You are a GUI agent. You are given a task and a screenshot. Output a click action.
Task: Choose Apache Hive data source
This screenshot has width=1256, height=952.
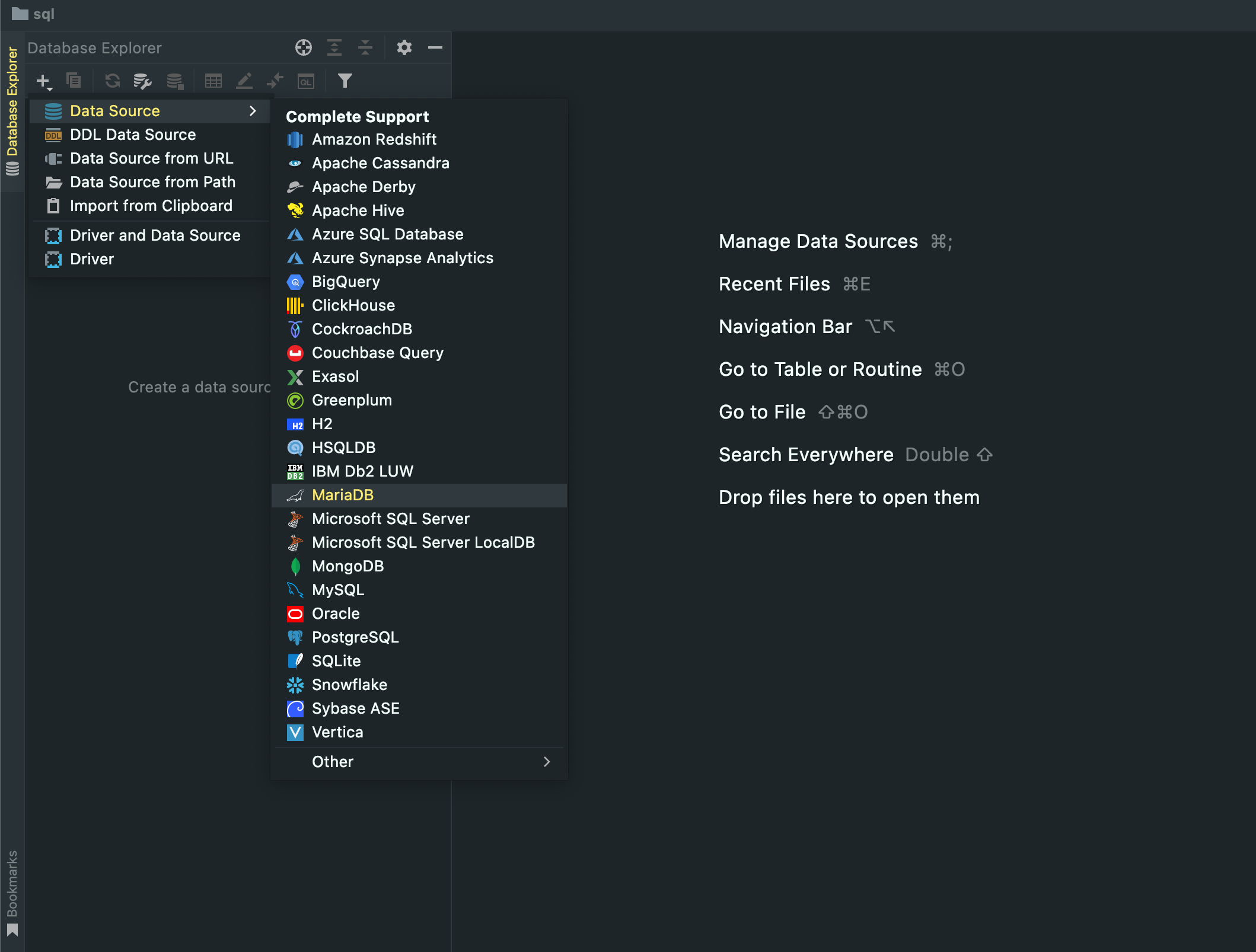tap(419, 210)
